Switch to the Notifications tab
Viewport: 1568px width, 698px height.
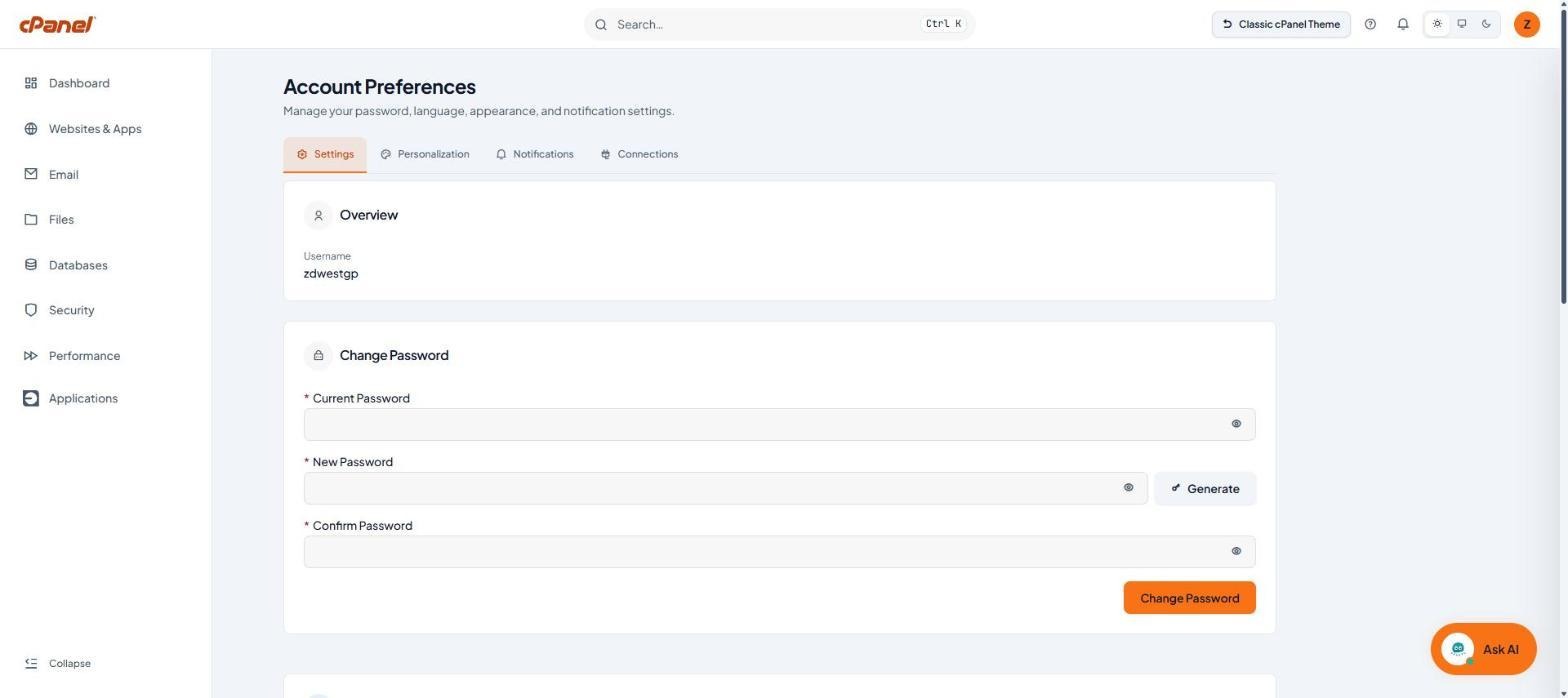535,154
